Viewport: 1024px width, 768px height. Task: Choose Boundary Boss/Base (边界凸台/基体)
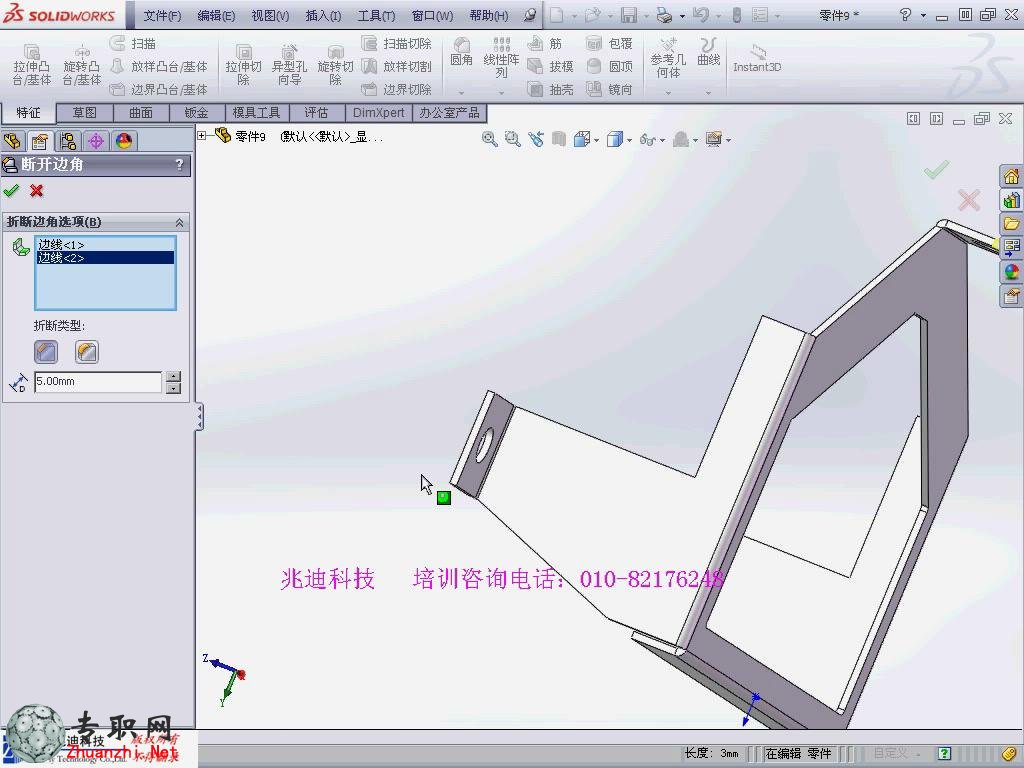tap(159, 89)
